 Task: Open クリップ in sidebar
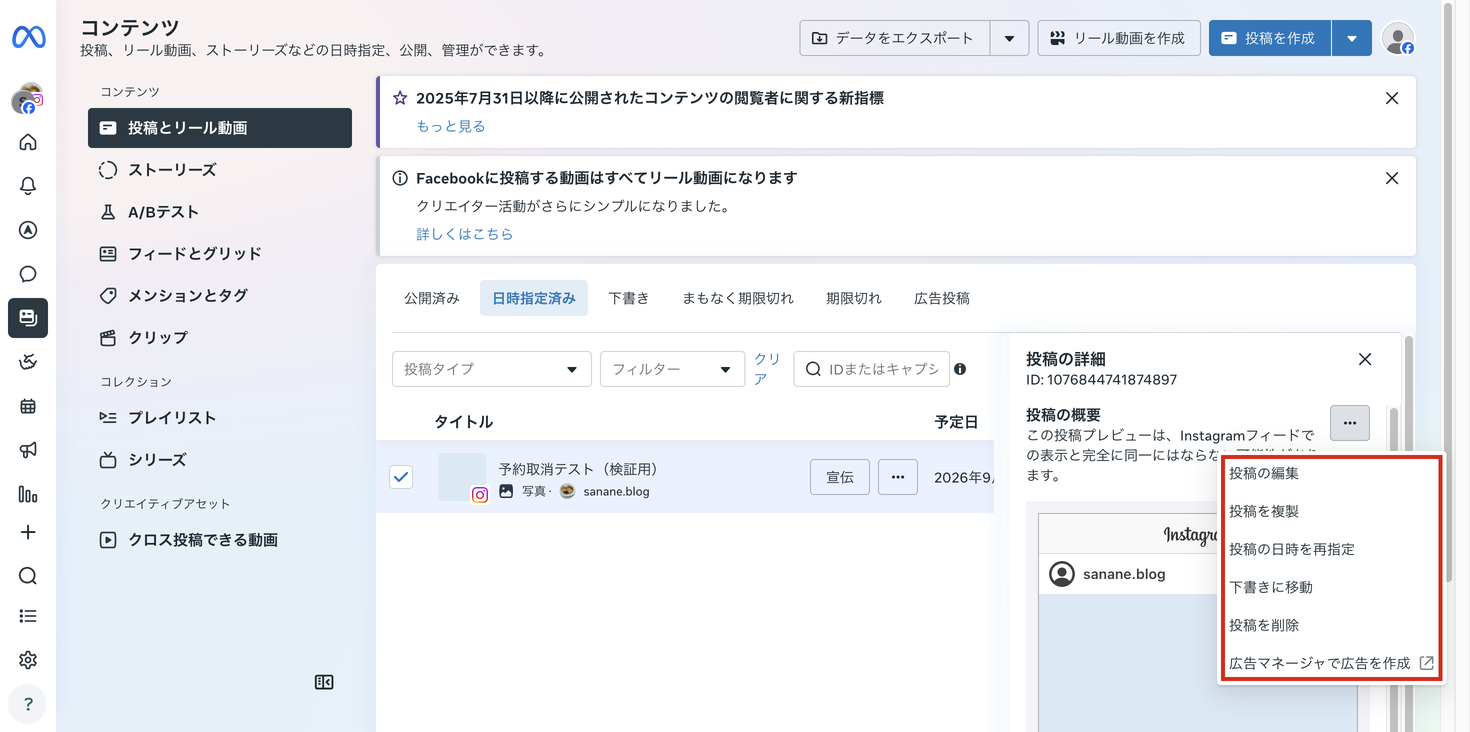[220, 338]
